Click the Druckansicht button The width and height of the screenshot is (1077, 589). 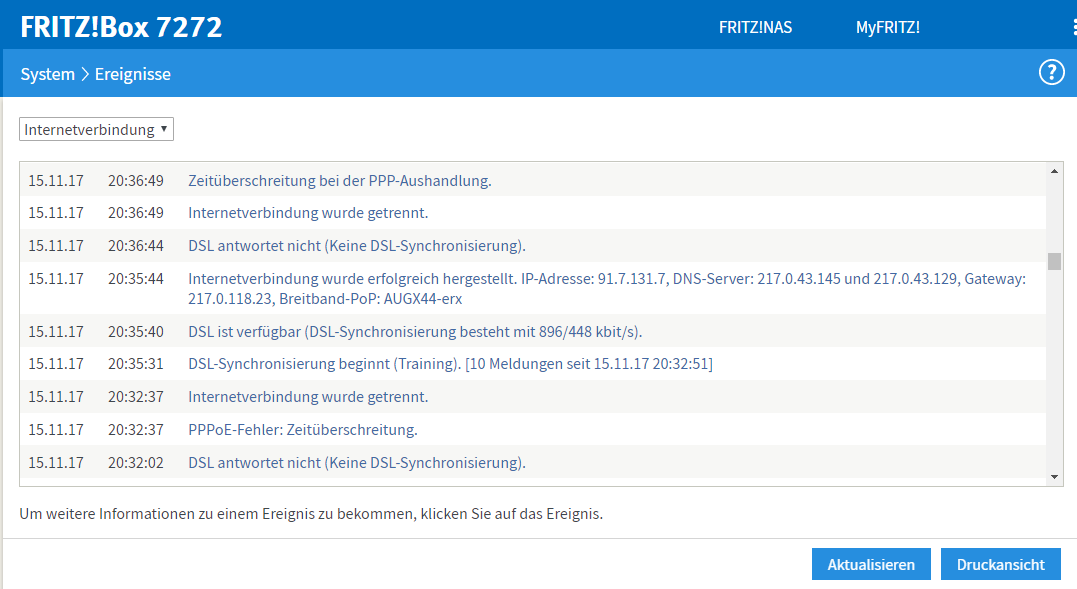[x=1000, y=564]
